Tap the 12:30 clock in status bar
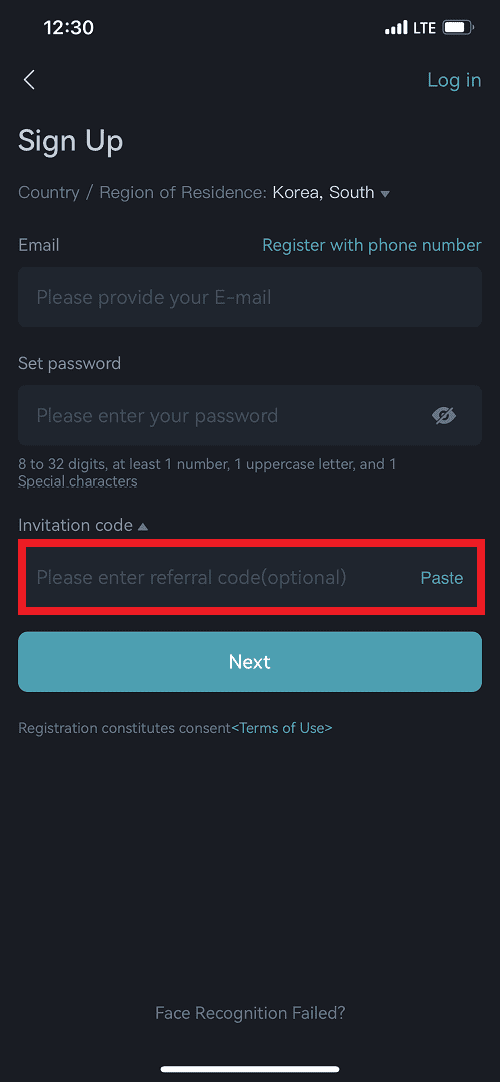Screen dimensions: 500x1082 (68, 28)
